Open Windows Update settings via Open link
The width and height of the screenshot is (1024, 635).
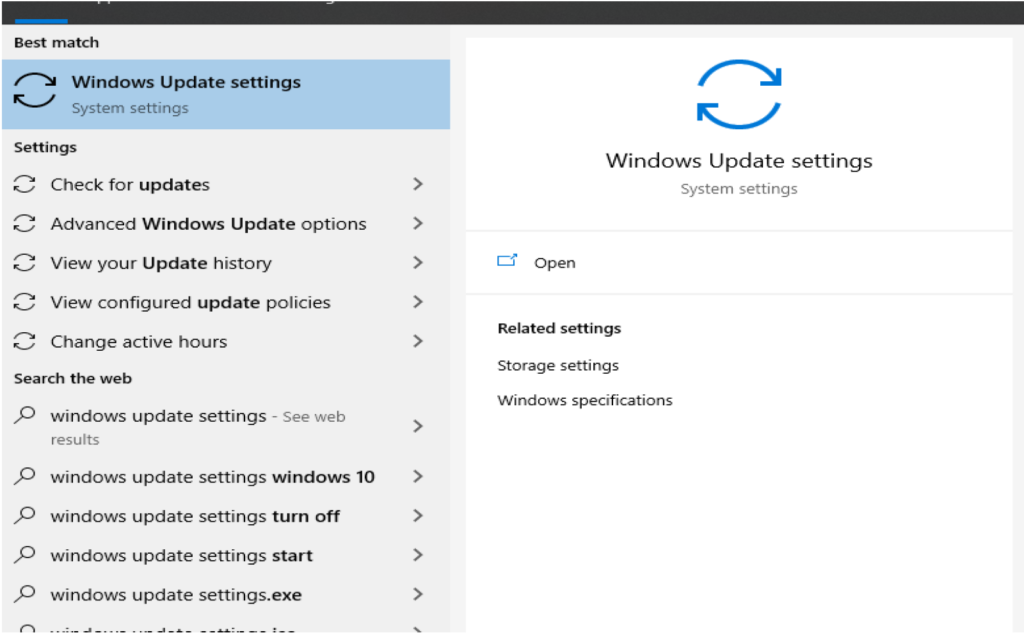[554, 263]
